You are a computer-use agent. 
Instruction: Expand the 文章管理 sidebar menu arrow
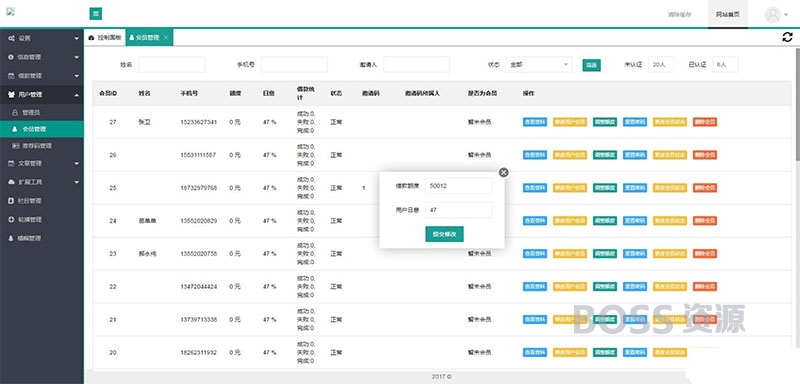point(77,164)
